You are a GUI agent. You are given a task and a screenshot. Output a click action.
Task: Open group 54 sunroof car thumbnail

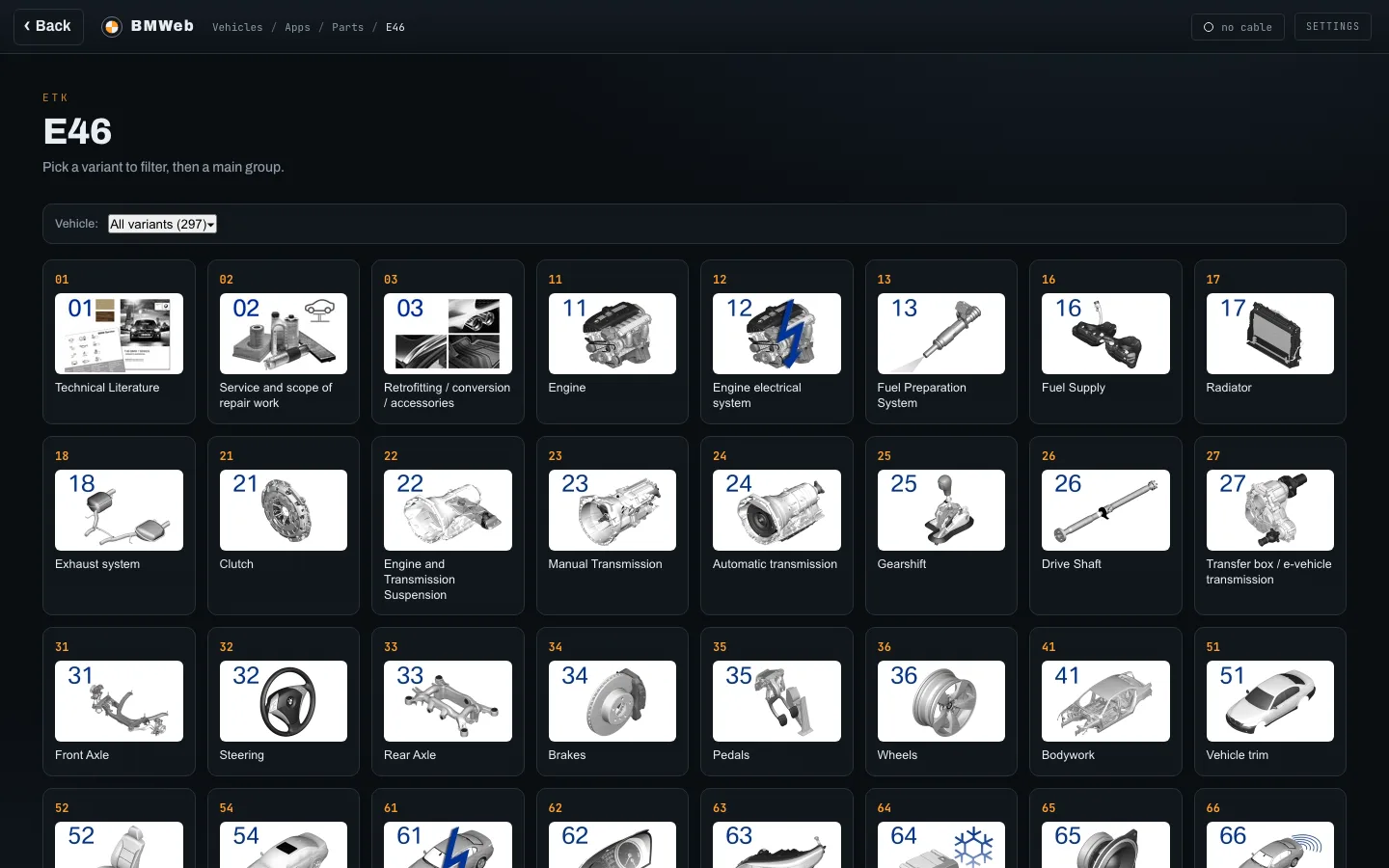pyautogui.click(x=284, y=845)
